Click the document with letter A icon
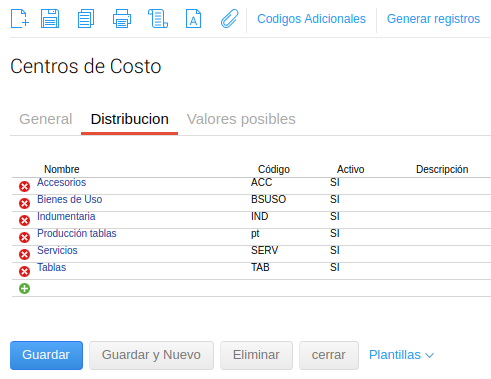 pyautogui.click(x=193, y=19)
